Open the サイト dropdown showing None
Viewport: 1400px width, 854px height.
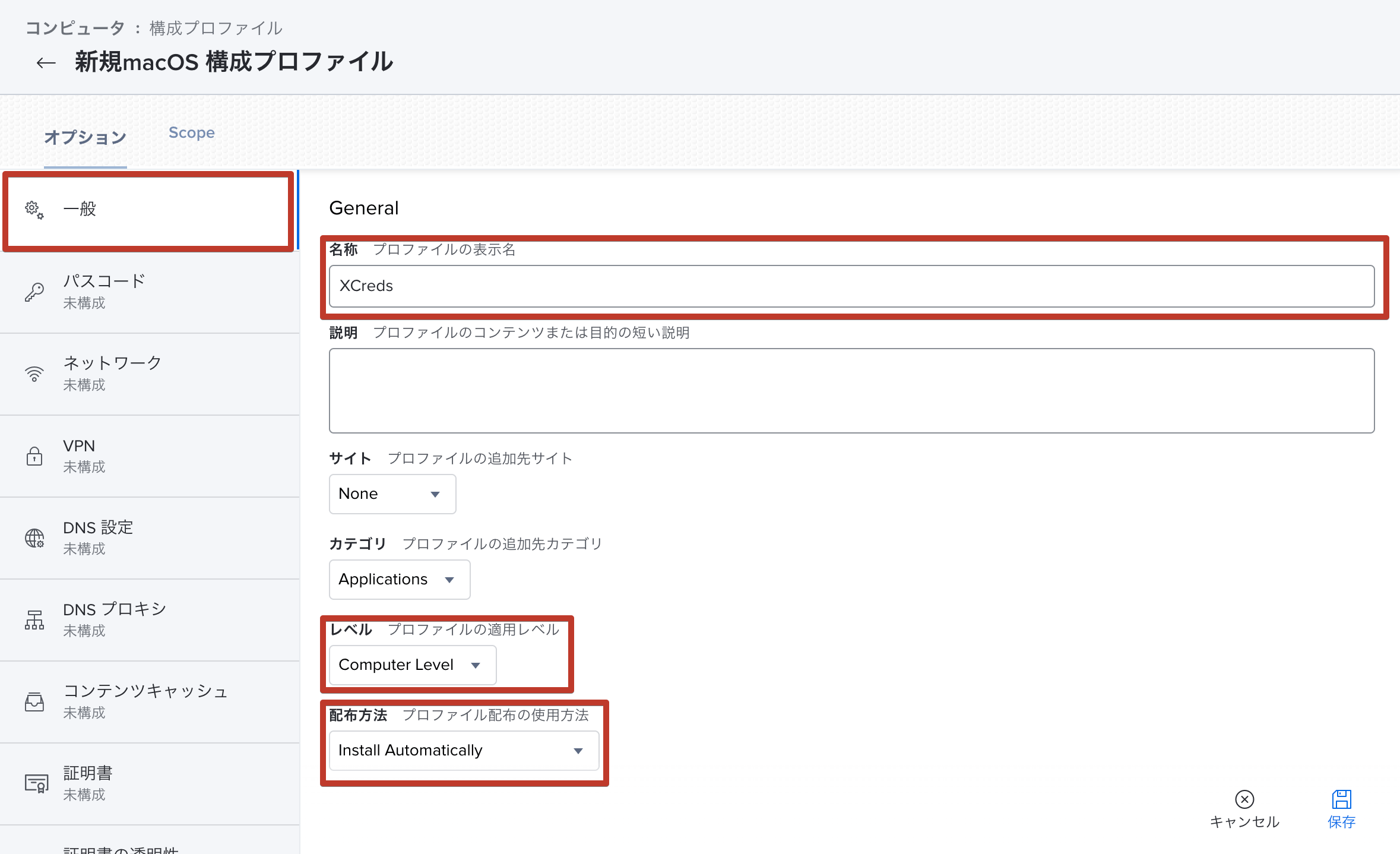[392, 494]
